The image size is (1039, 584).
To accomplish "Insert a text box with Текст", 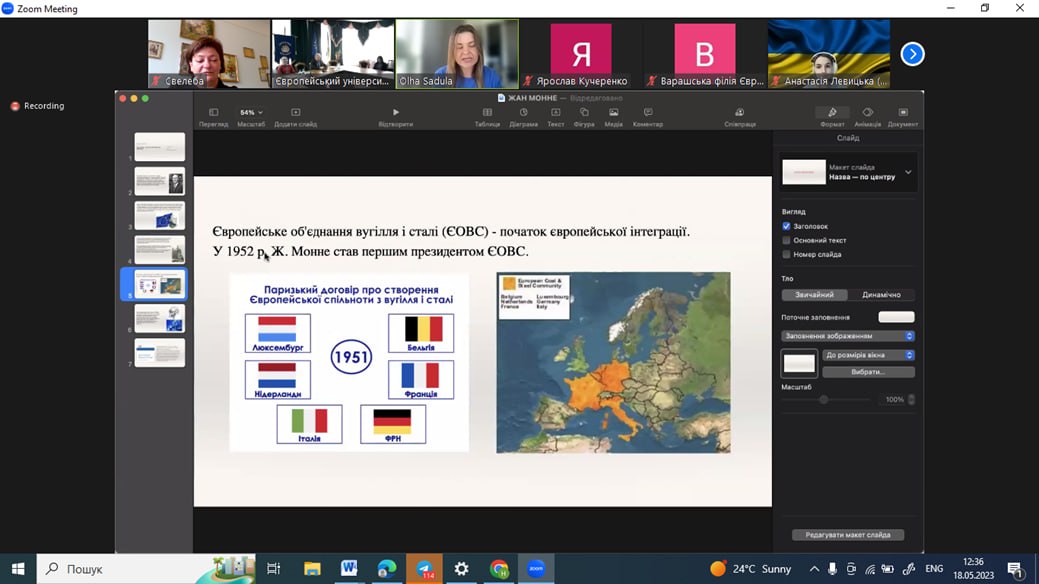I will click(555, 113).
